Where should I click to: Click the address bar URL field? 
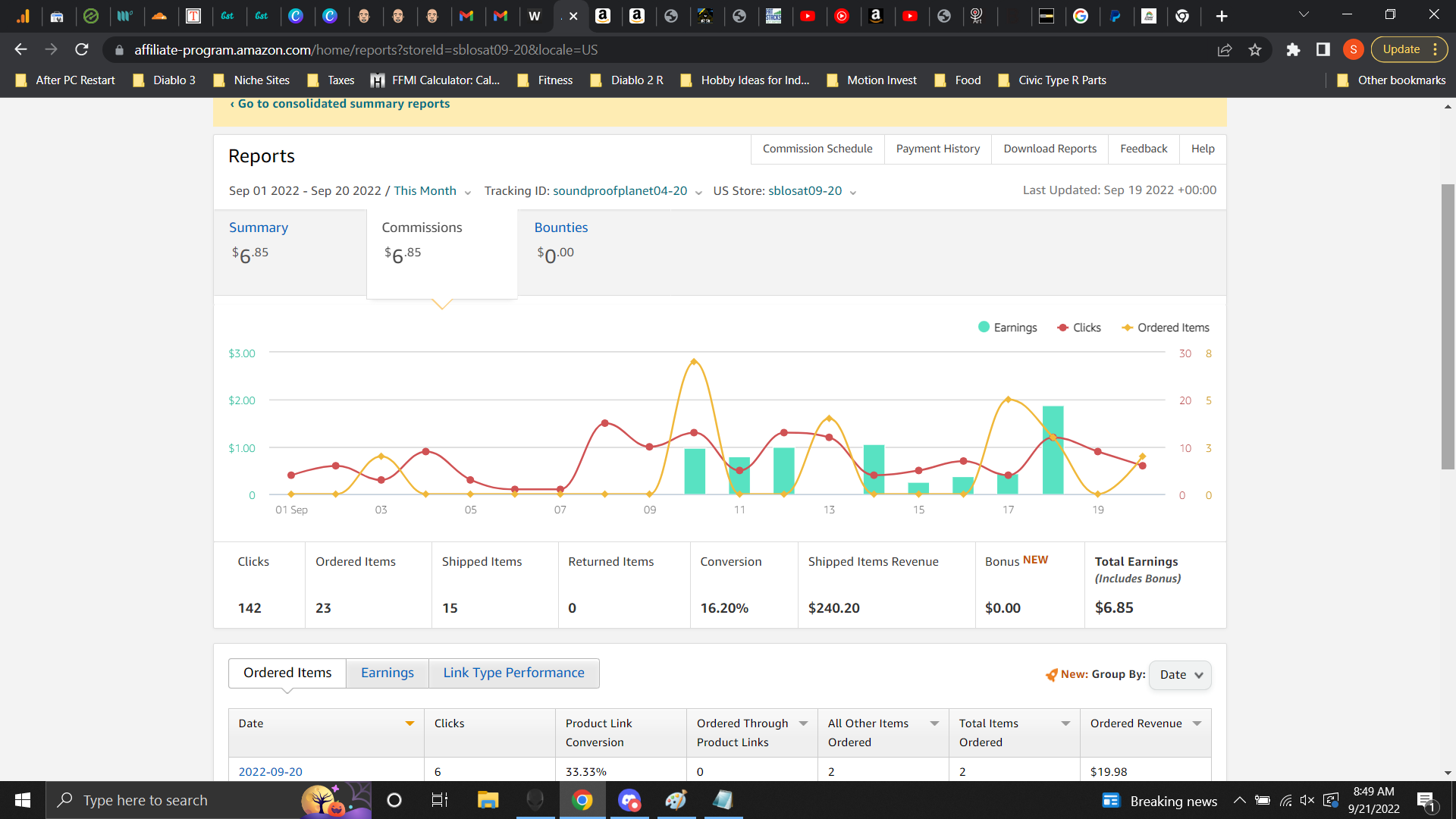coord(660,49)
